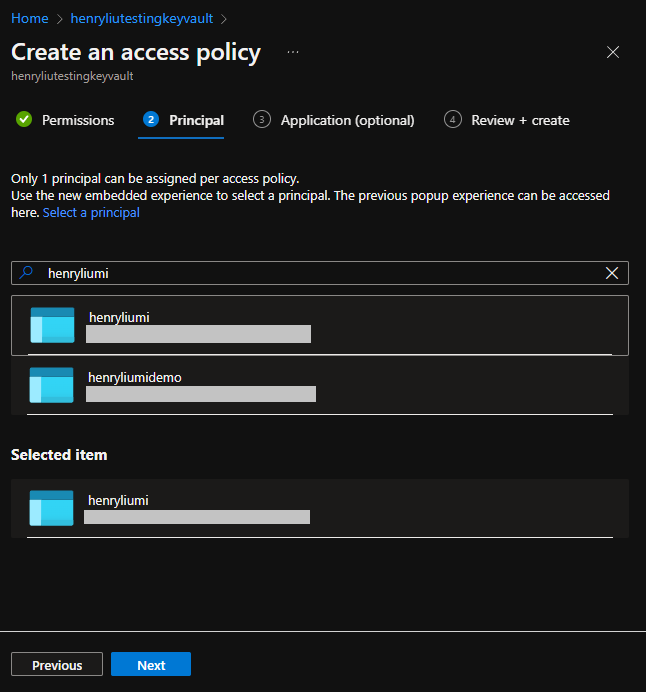Click the step 3 circle icon
Image resolution: width=646 pixels, height=692 pixels.
[x=262, y=119]
